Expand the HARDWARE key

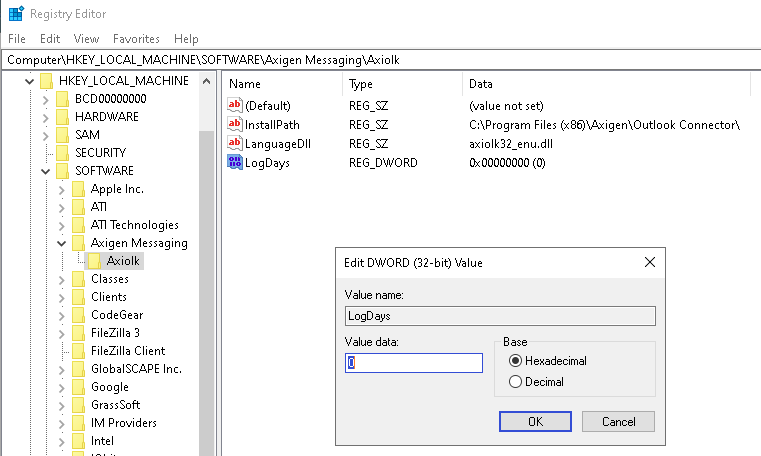click(46, 117)
